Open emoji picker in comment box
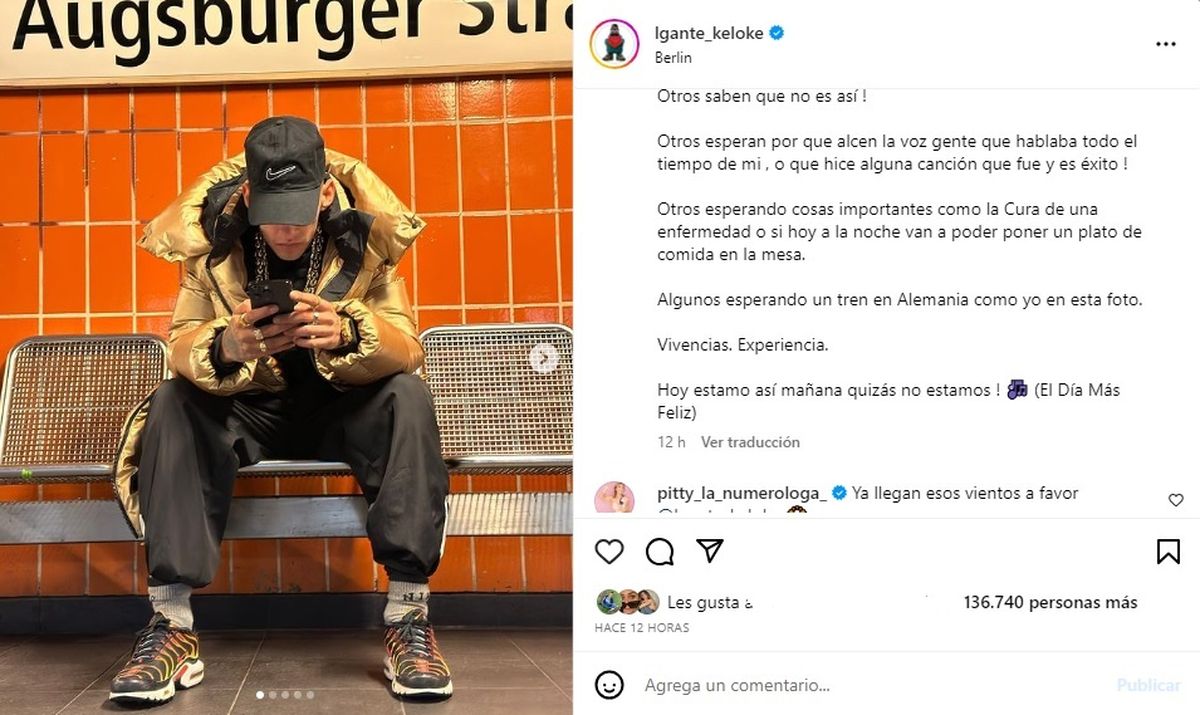The image size is (1200, 715). pos(609,685)
